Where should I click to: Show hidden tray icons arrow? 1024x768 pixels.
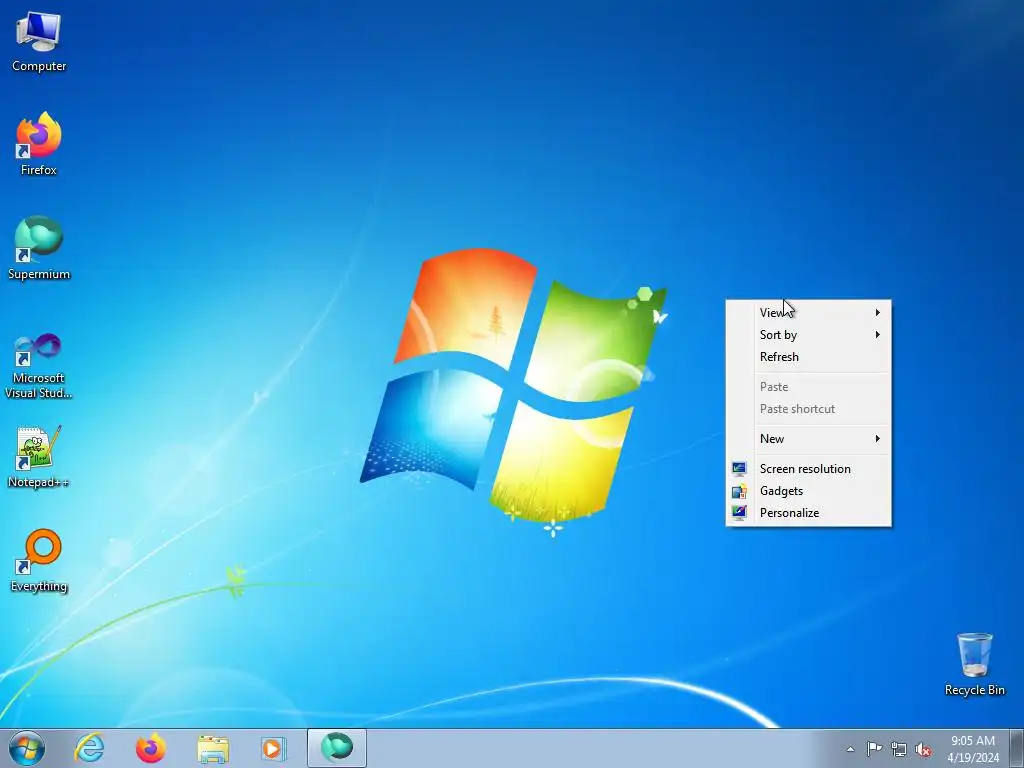850,749
